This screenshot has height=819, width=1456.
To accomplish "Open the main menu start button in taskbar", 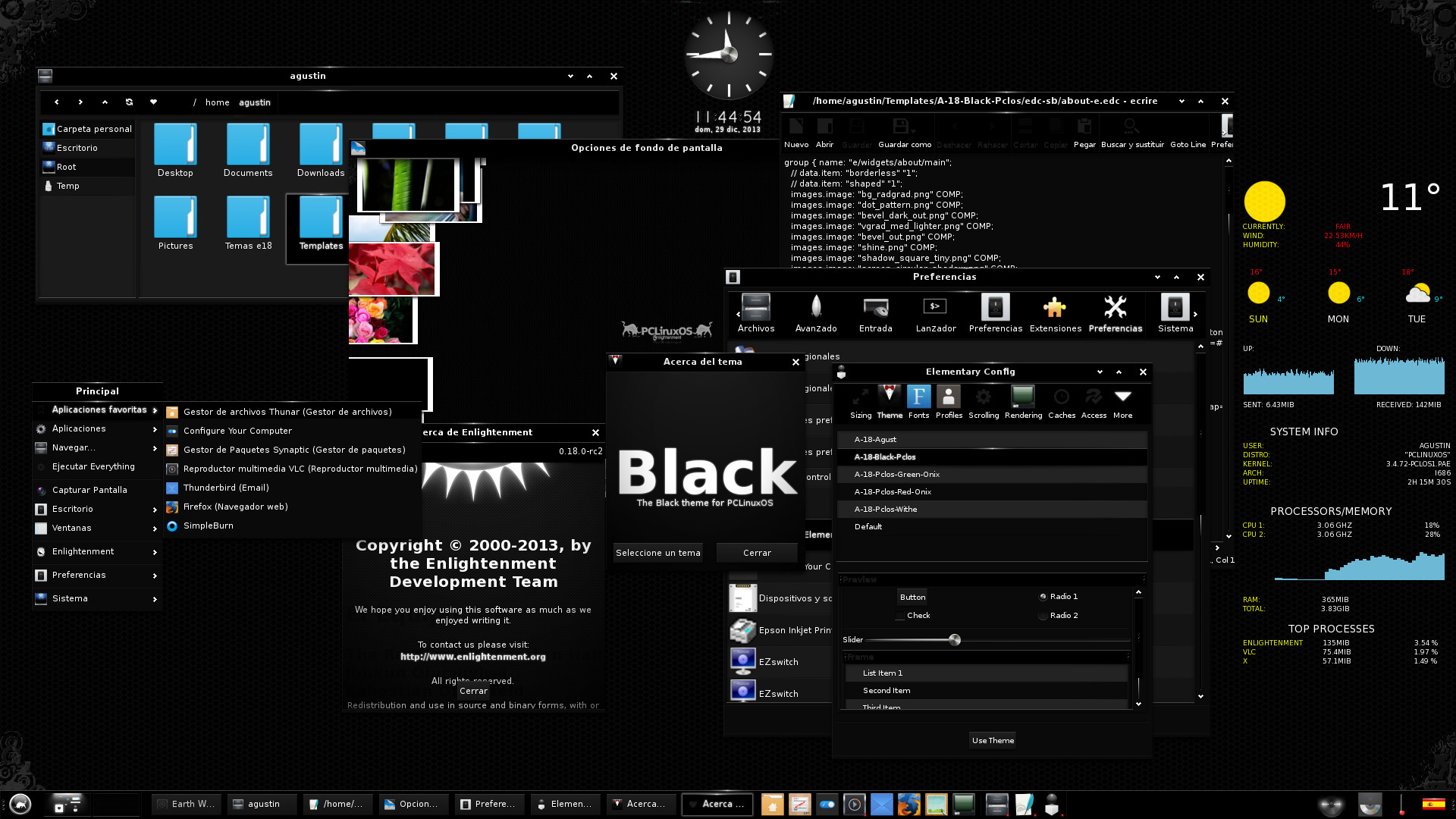I will coord(20,804).
